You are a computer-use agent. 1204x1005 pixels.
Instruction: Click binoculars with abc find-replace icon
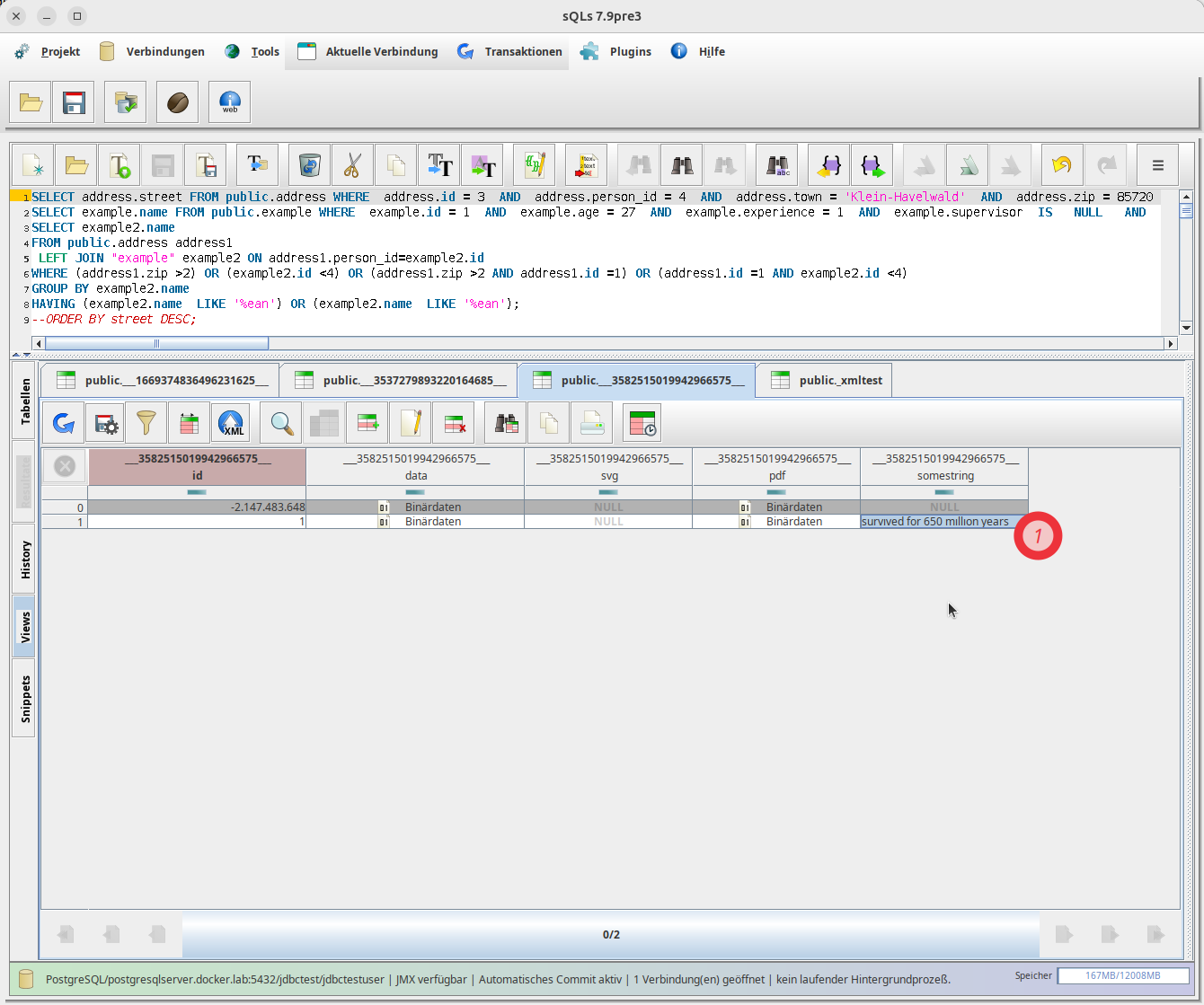point(777,165)
